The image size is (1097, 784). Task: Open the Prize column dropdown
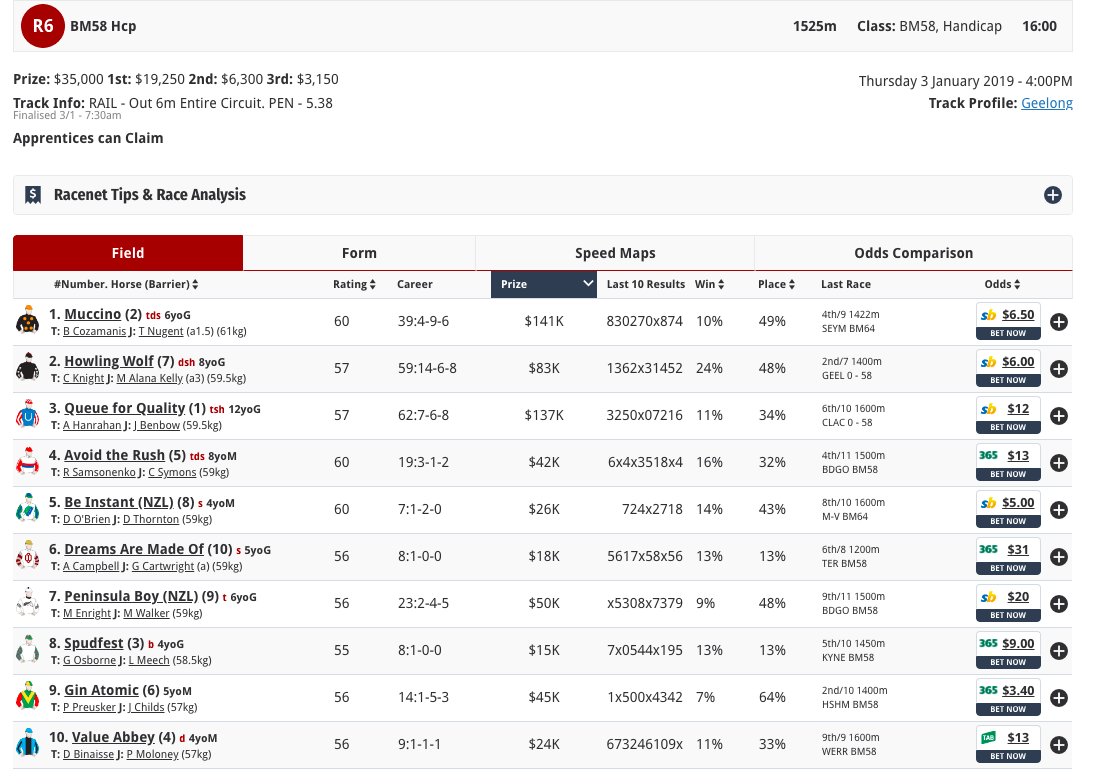[585, 283]
